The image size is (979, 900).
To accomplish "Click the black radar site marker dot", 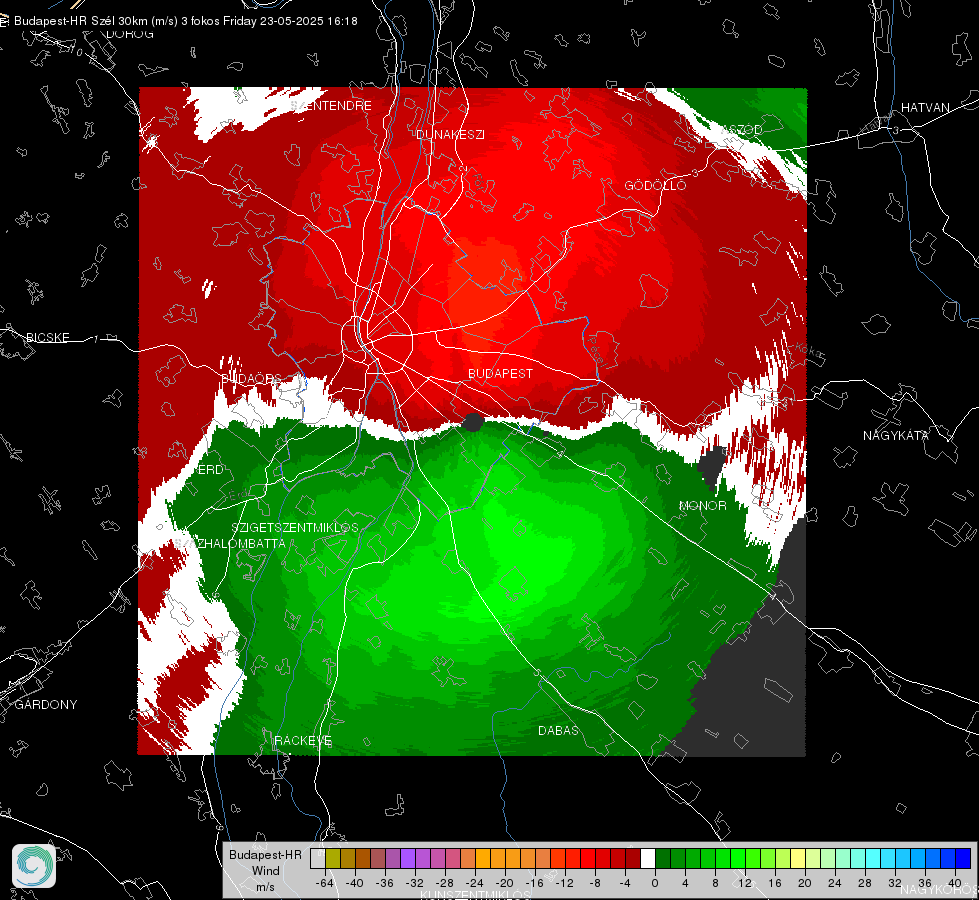I will pos(473,422).
